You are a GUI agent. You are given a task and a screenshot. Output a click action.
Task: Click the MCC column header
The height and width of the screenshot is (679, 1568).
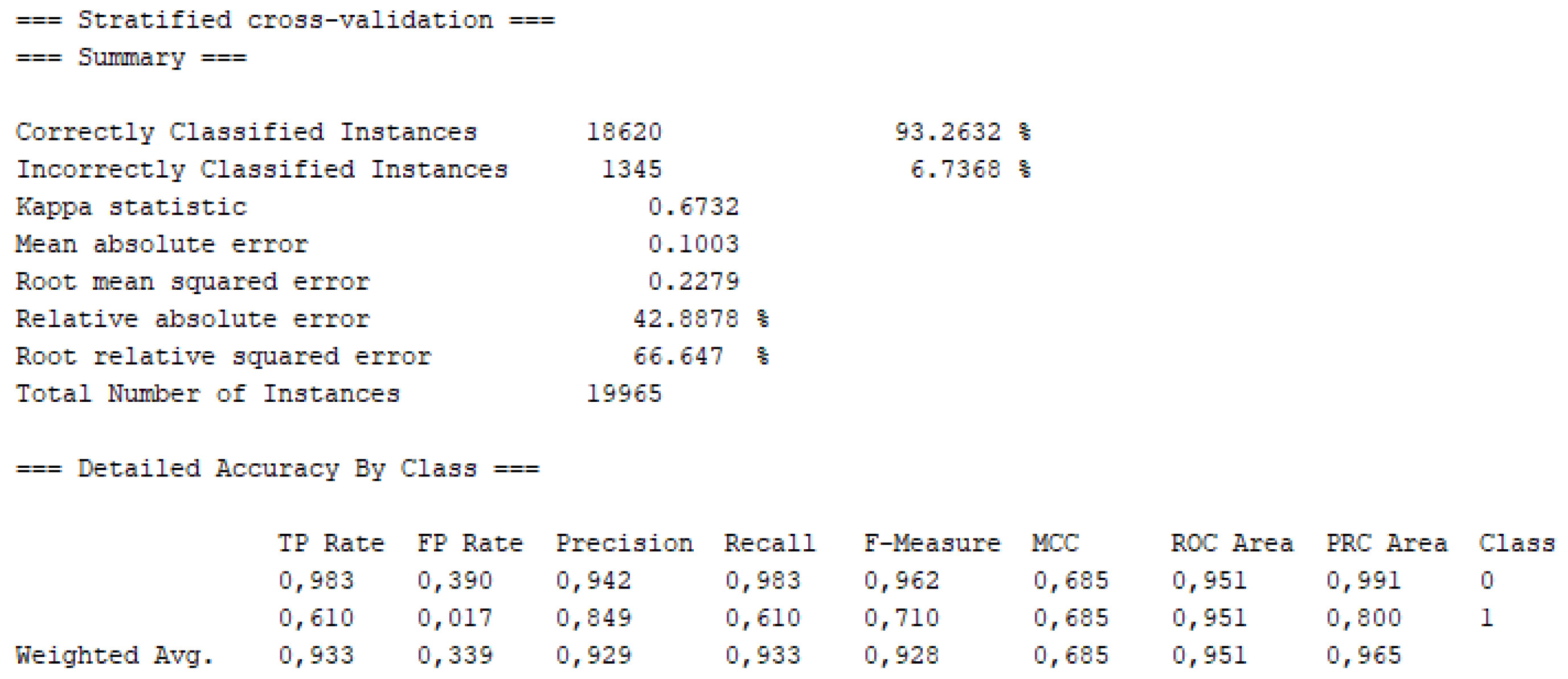1055,544
